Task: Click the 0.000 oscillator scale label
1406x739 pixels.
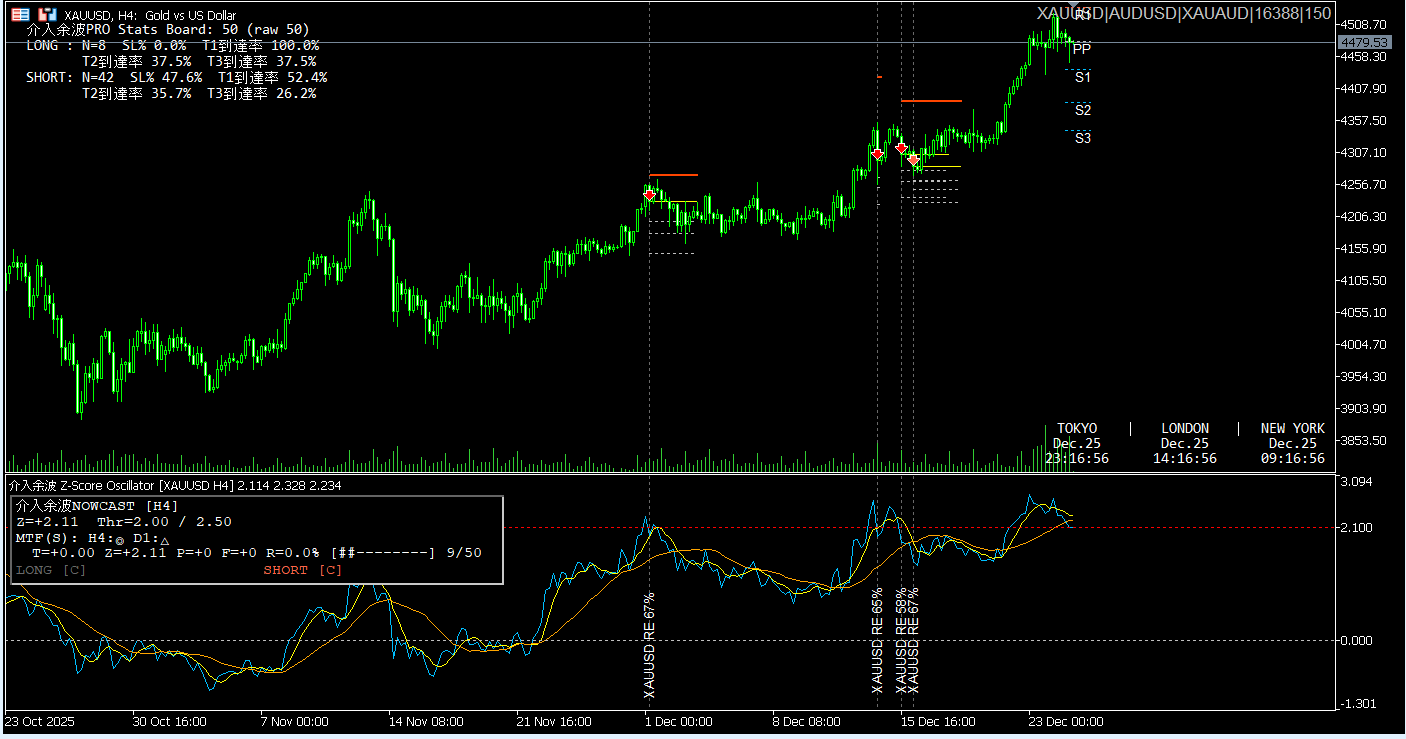Action: (1358, 640)
